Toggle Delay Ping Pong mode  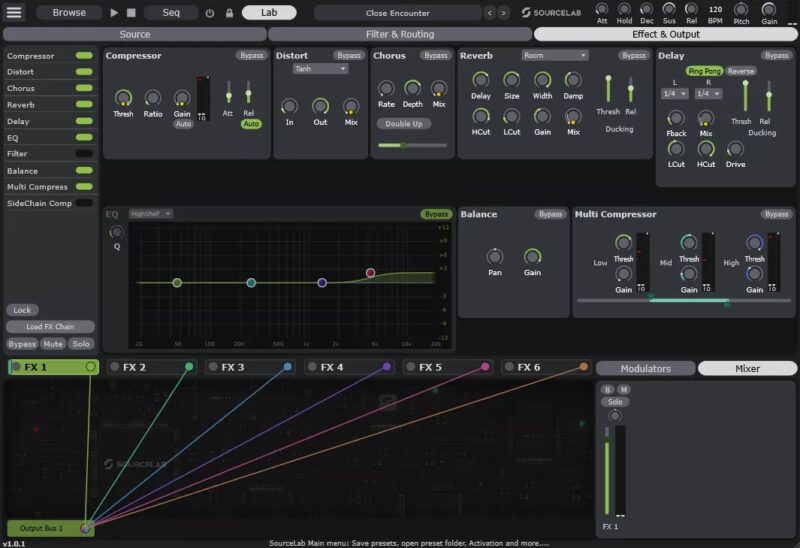click(x=704, y=71)
